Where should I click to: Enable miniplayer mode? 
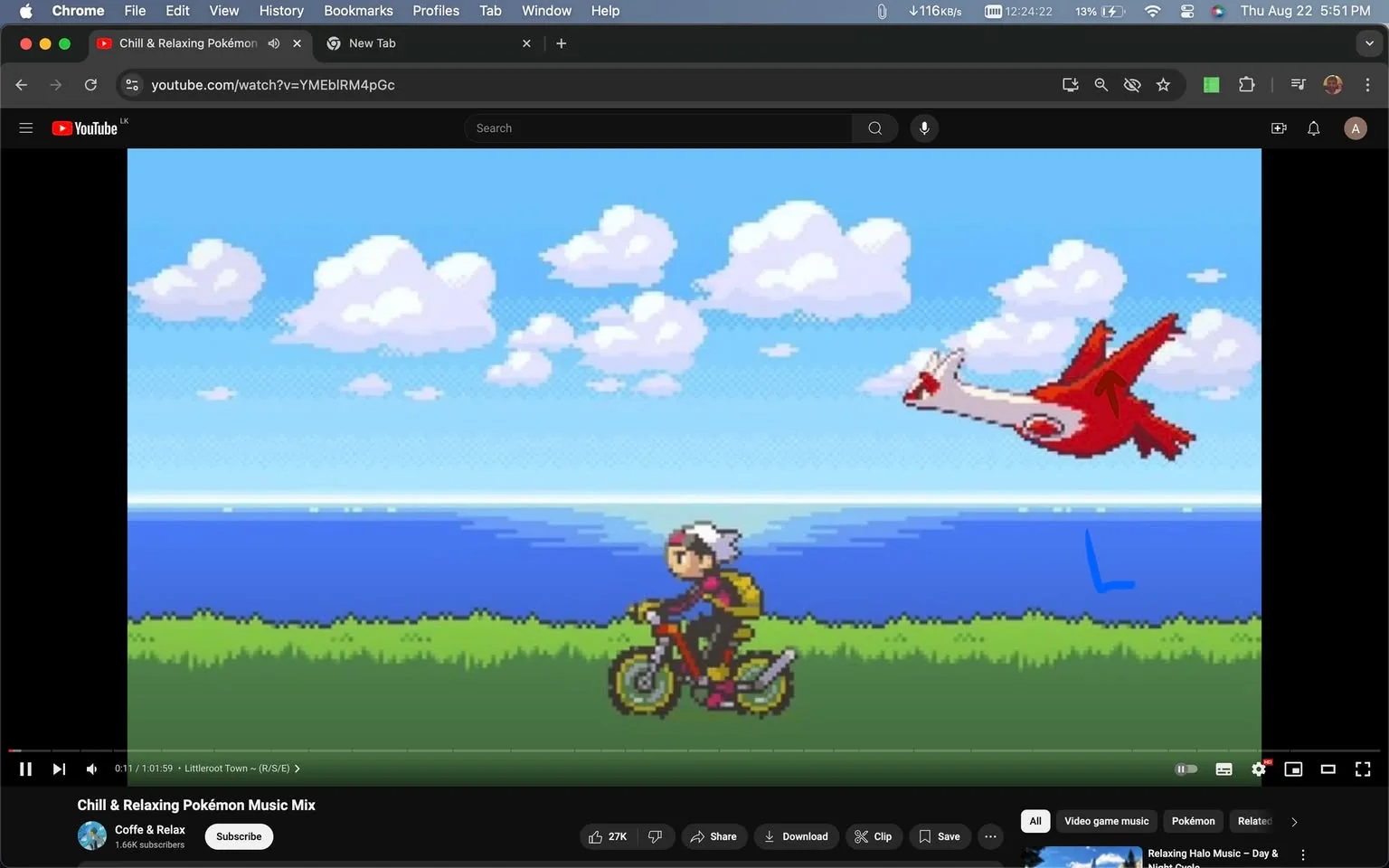pyautogui.click(x=1293, y=769)
